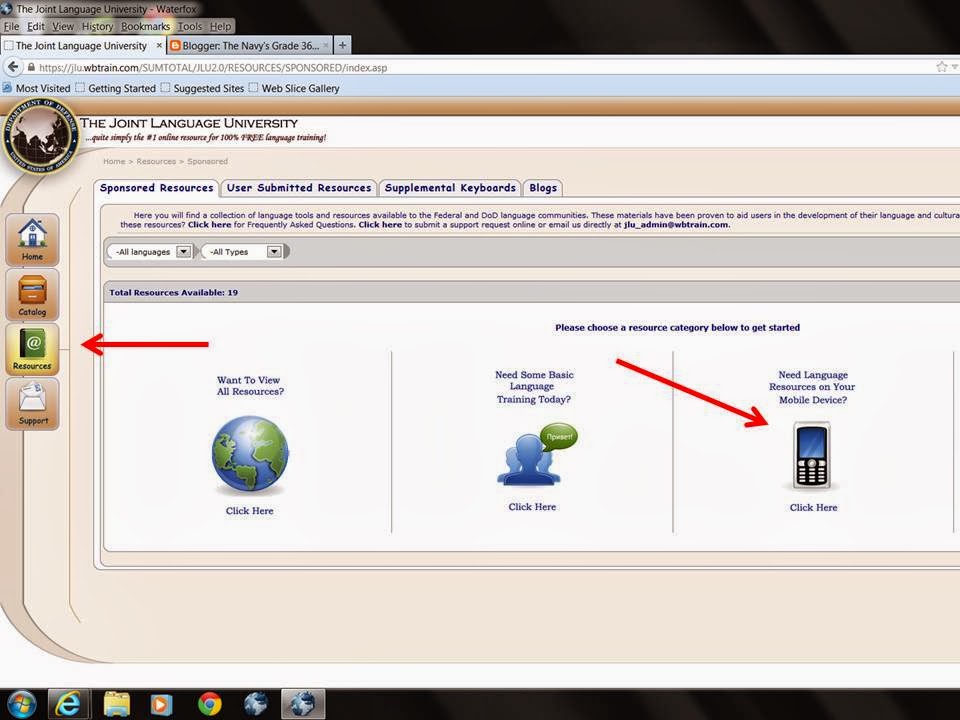Open new tab with plus button
This screenshot has height=720, width=960.
[342, 45]
